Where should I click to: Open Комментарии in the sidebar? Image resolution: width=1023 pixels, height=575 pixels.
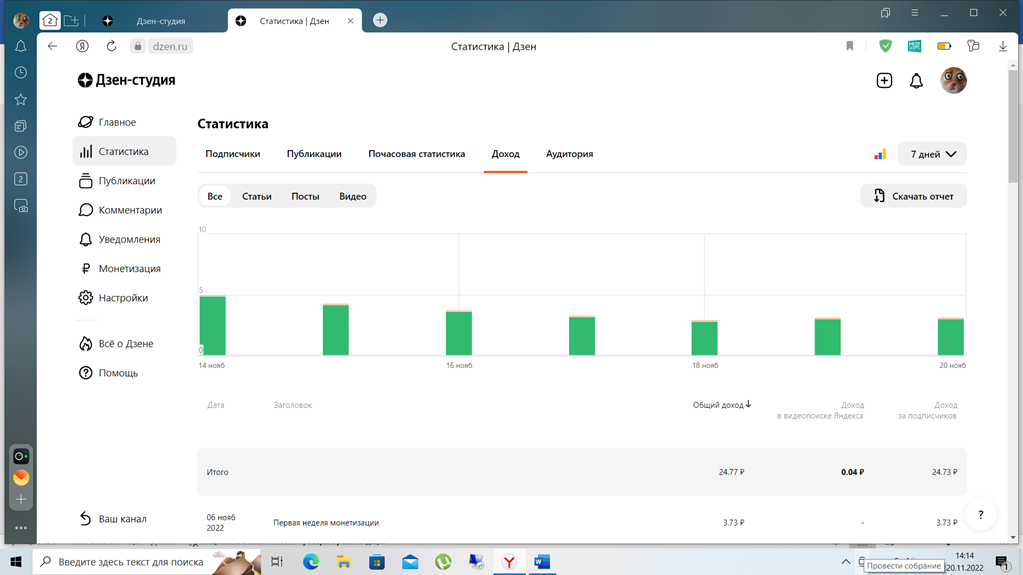point(121,210)
